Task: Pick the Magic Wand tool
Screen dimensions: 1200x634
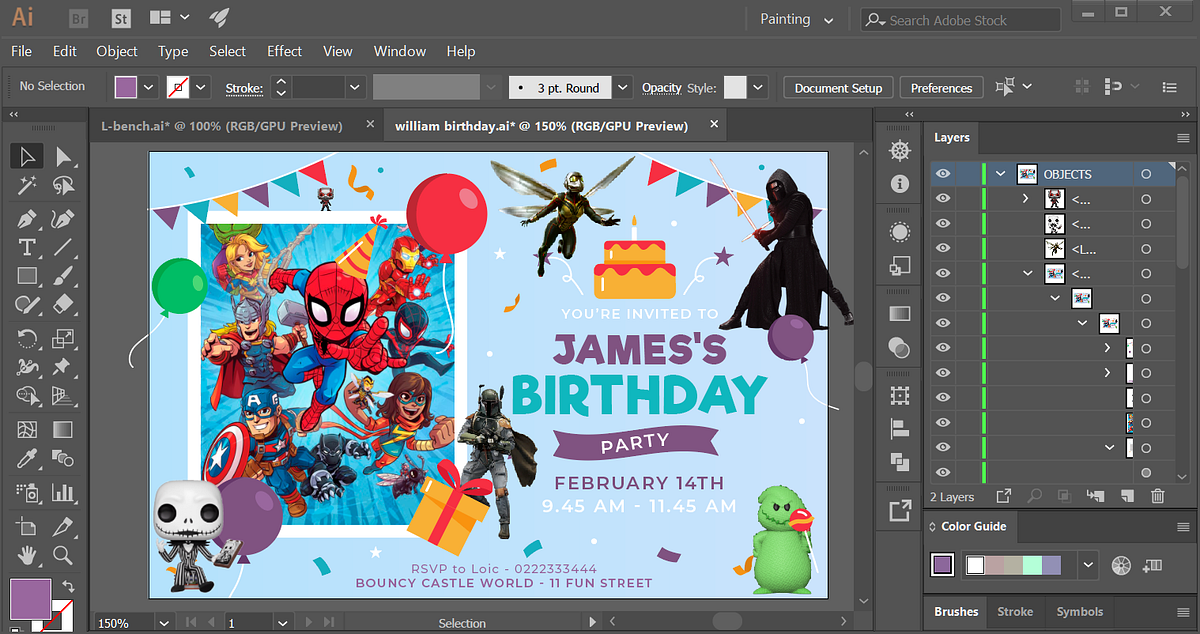Action: pos(27,186)
